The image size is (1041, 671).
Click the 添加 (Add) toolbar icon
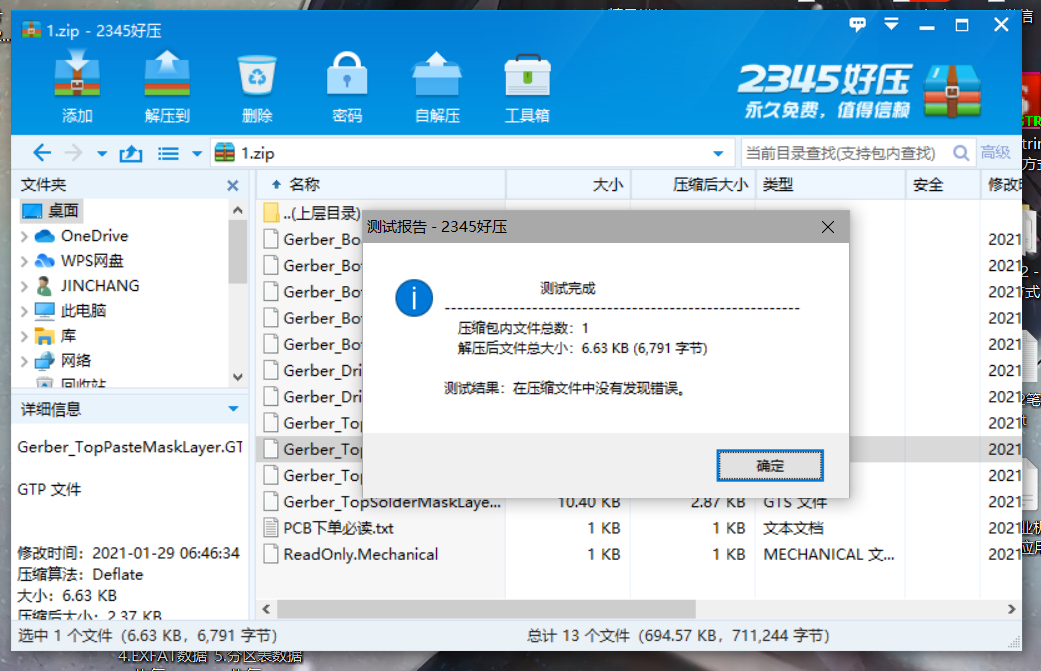[x=77, y=86]
